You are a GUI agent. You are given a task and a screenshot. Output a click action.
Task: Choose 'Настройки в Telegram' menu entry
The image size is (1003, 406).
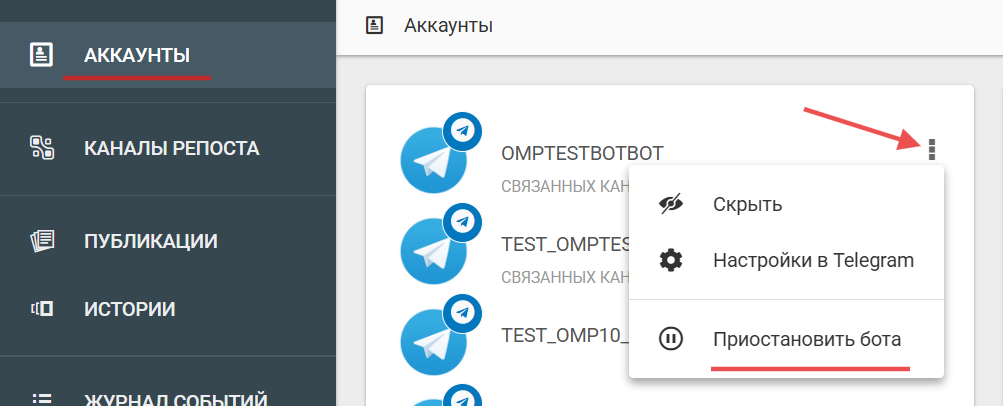813,261
